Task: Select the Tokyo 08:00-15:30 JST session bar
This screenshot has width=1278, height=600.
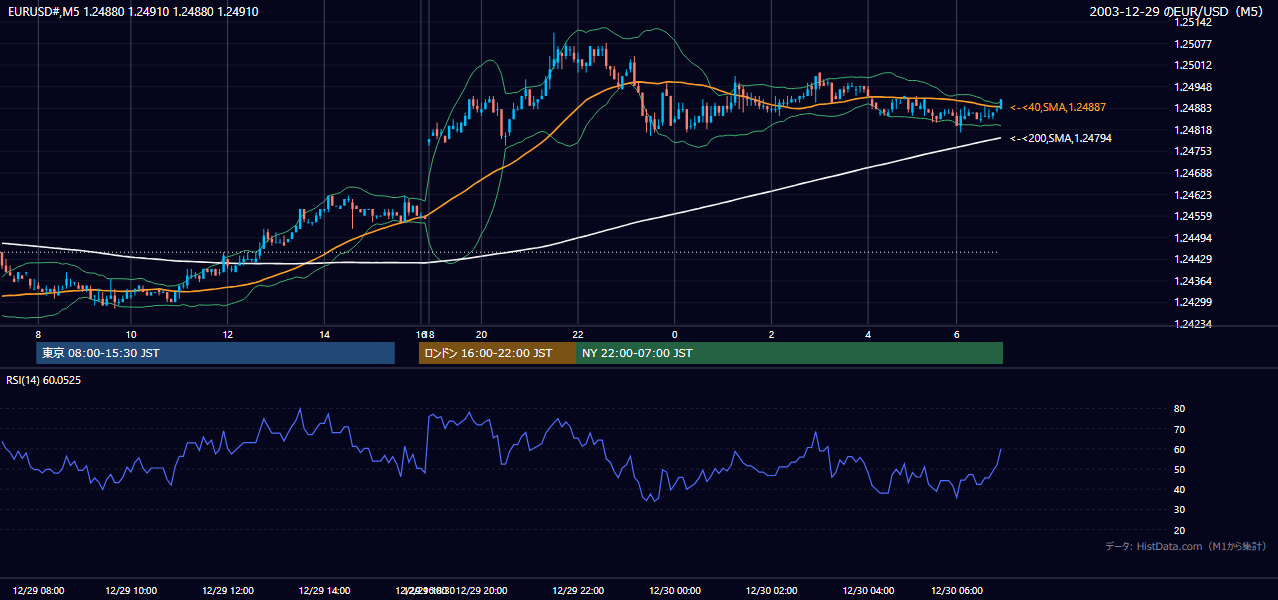Action: tap(215, 353)
